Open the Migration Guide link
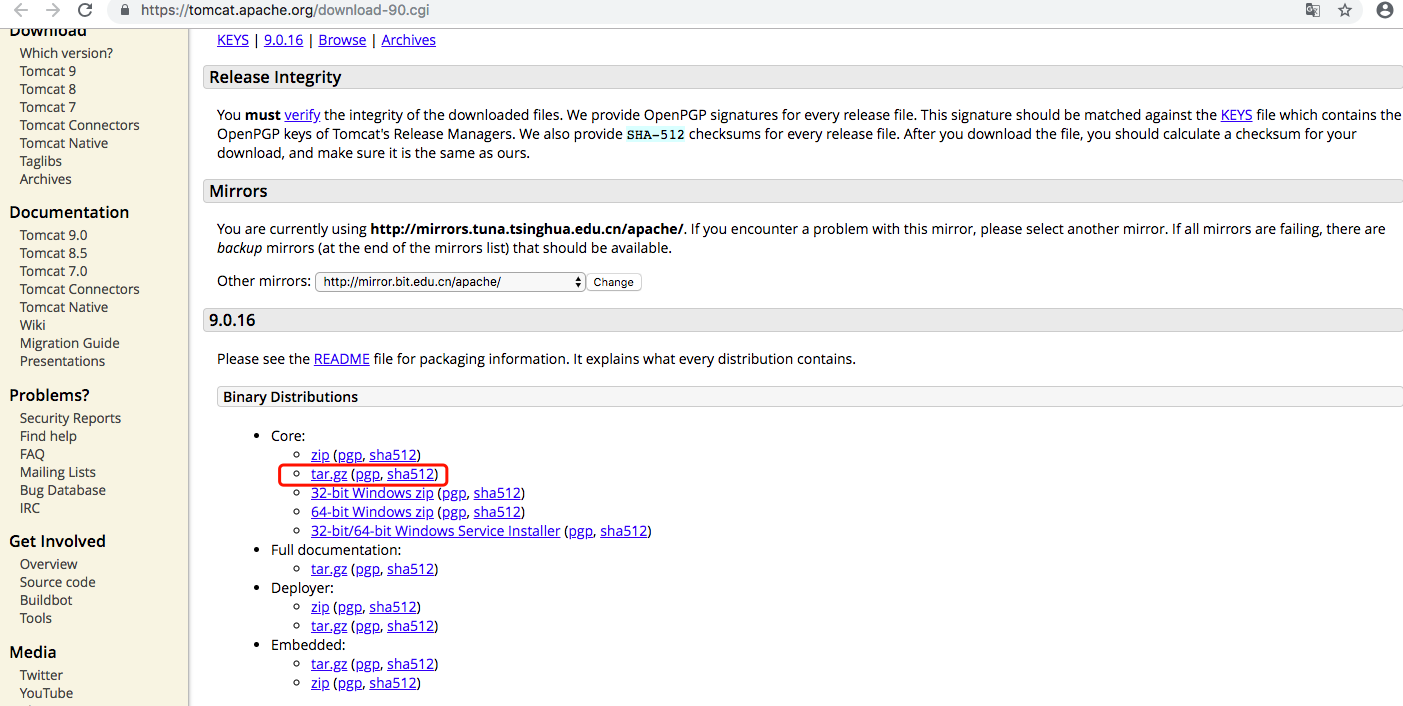The width and height of the screenshot is (1403, 706). click(x=70, y=343)
